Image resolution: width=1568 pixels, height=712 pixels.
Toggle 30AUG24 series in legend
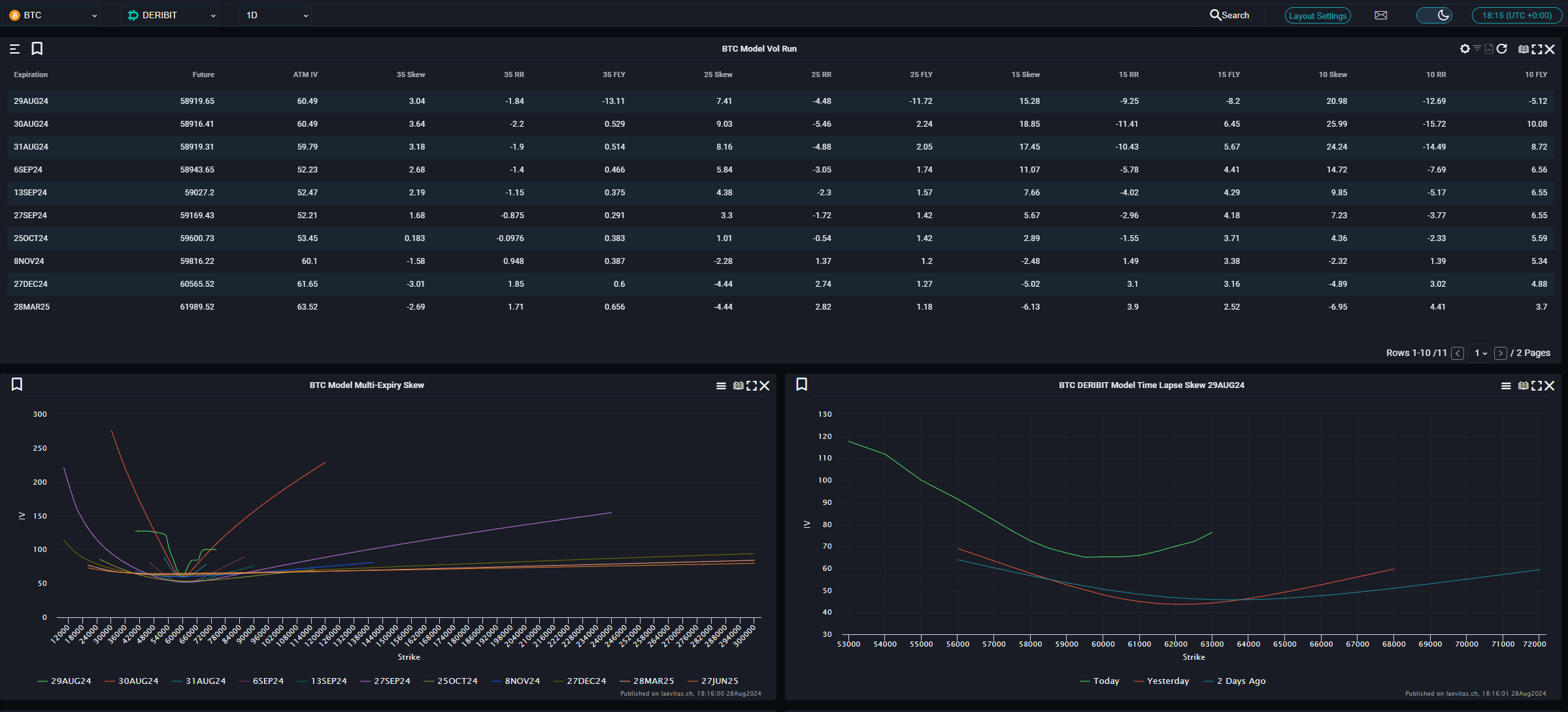coord(131,681)
